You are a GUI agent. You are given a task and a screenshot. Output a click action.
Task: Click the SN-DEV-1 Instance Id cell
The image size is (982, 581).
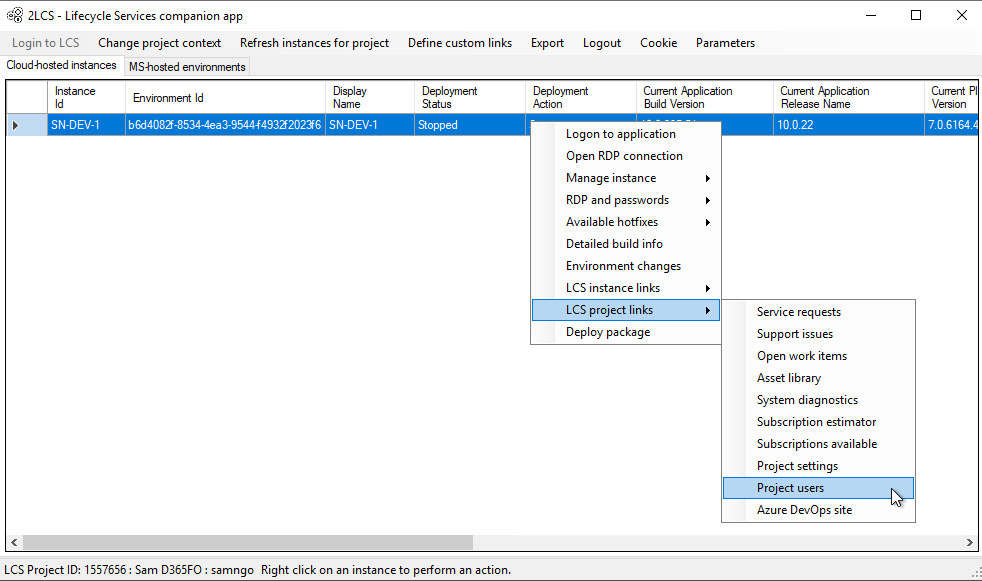pyautogui.click(x=86, y=125)
